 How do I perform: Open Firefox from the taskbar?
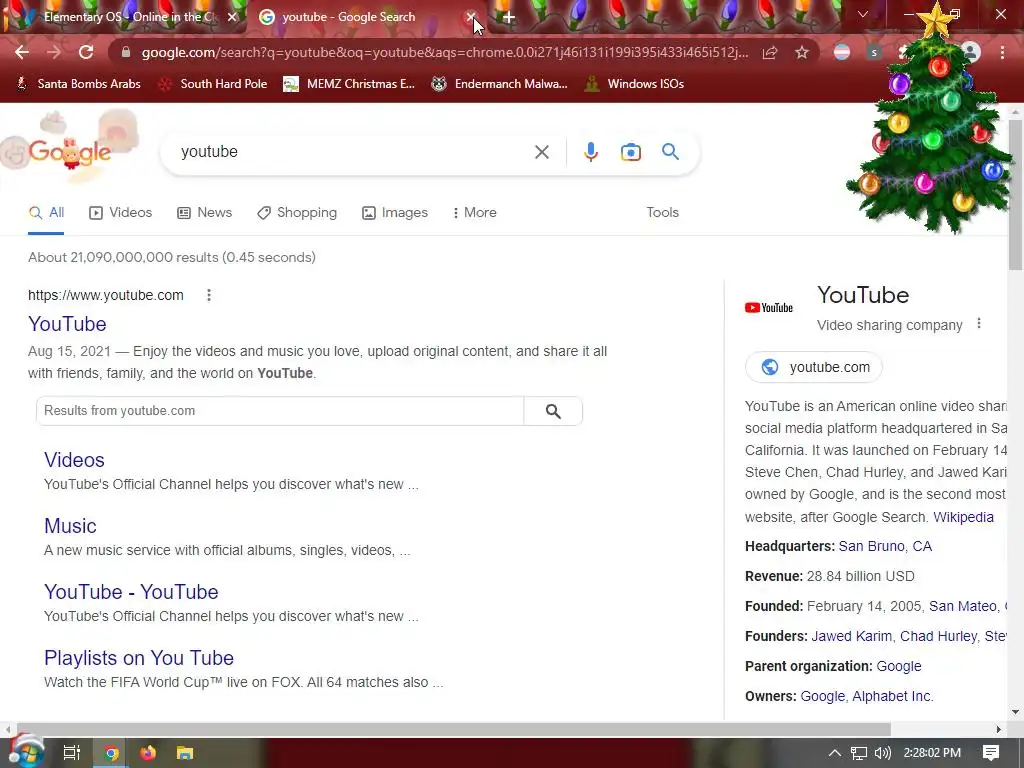148,753
